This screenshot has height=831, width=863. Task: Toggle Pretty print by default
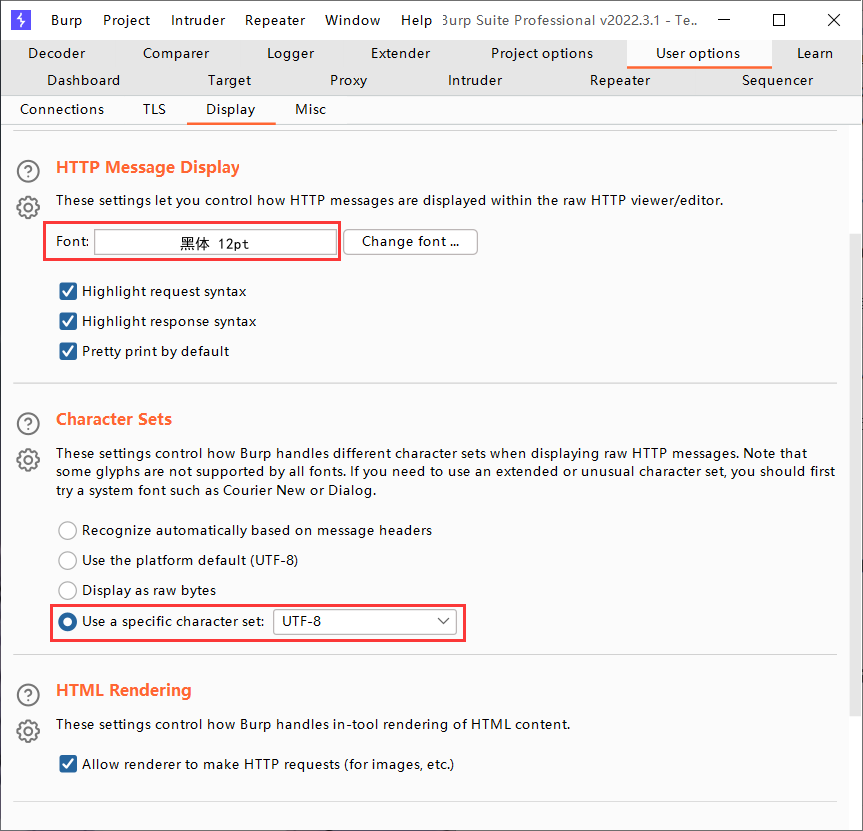click(x=68, y=351)
